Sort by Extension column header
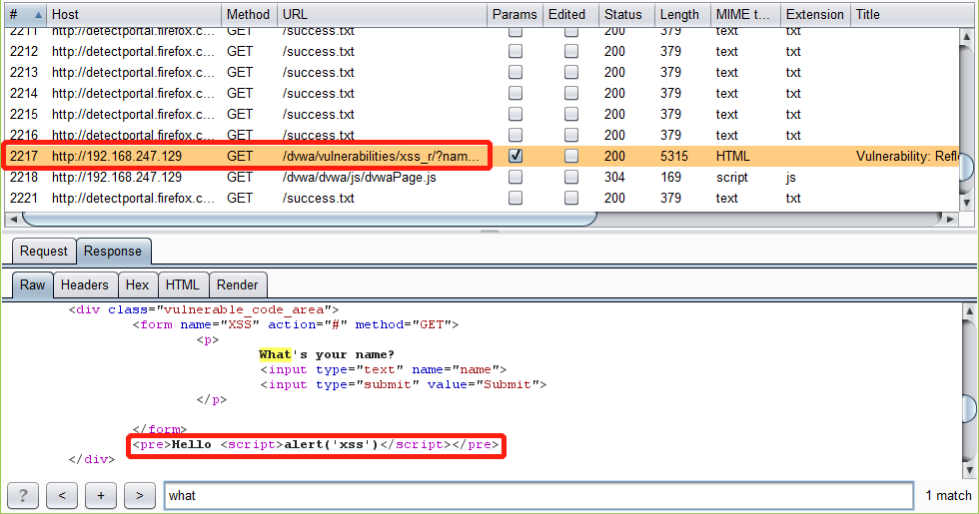The width and height of the screenshot is (979, 514). (x=815, y=14)
